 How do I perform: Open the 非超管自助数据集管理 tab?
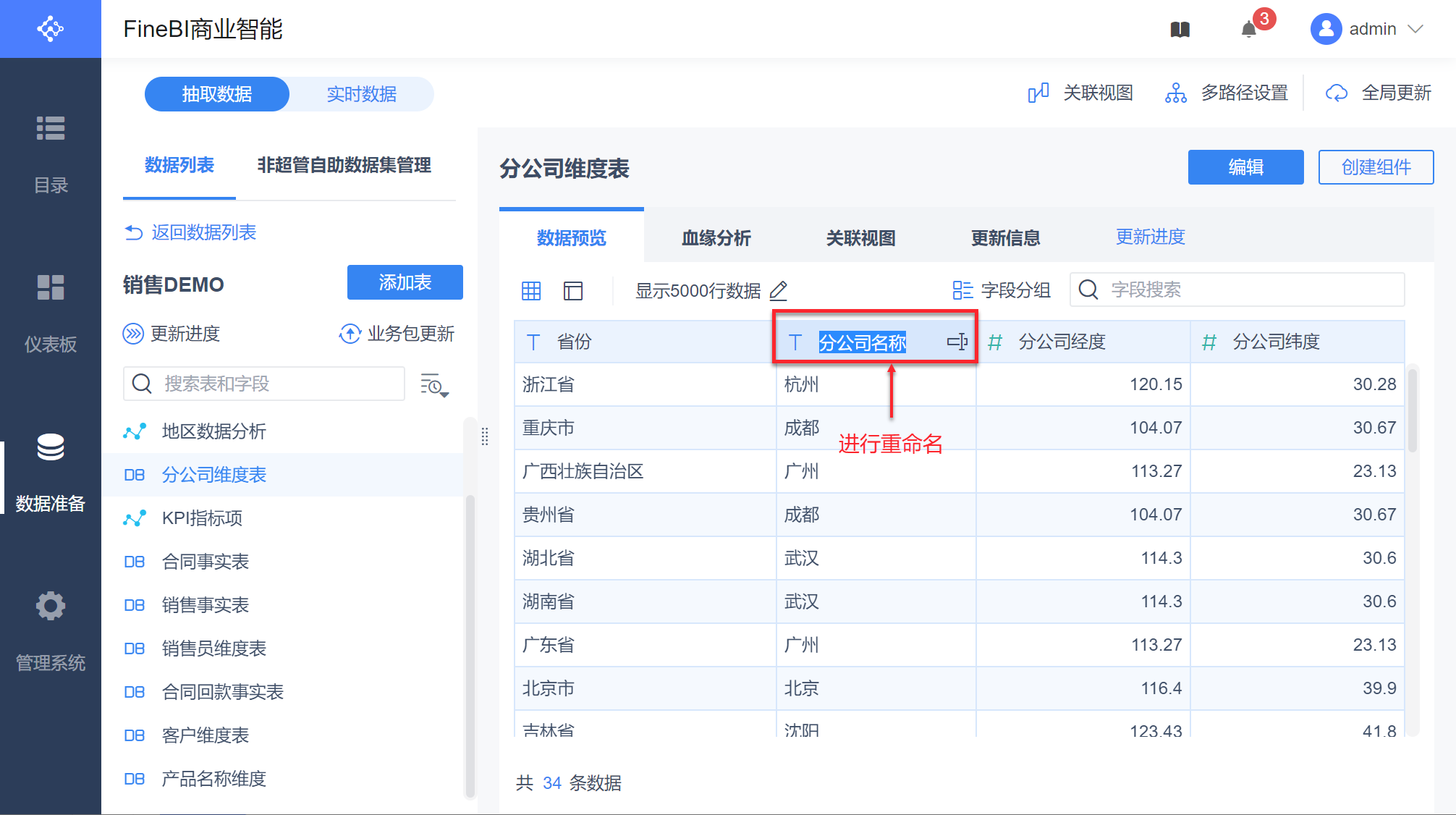pos(344,165)
